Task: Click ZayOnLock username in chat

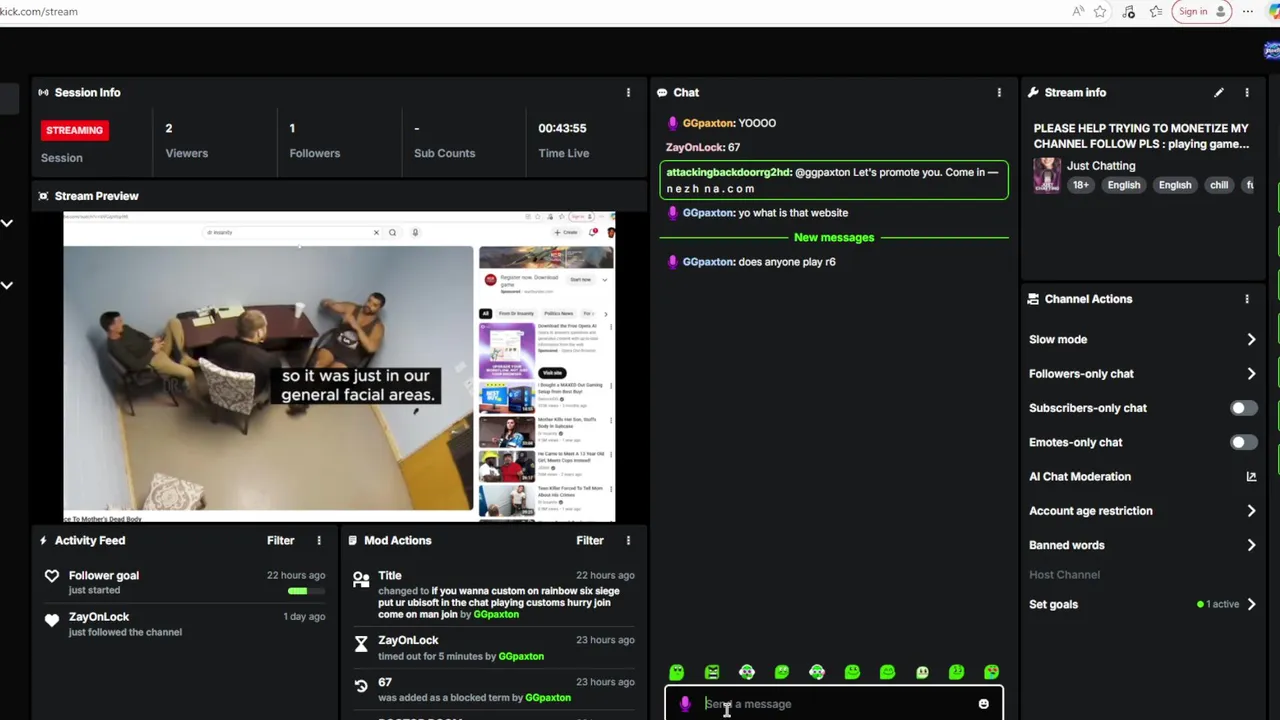Action: click(694, 147)
